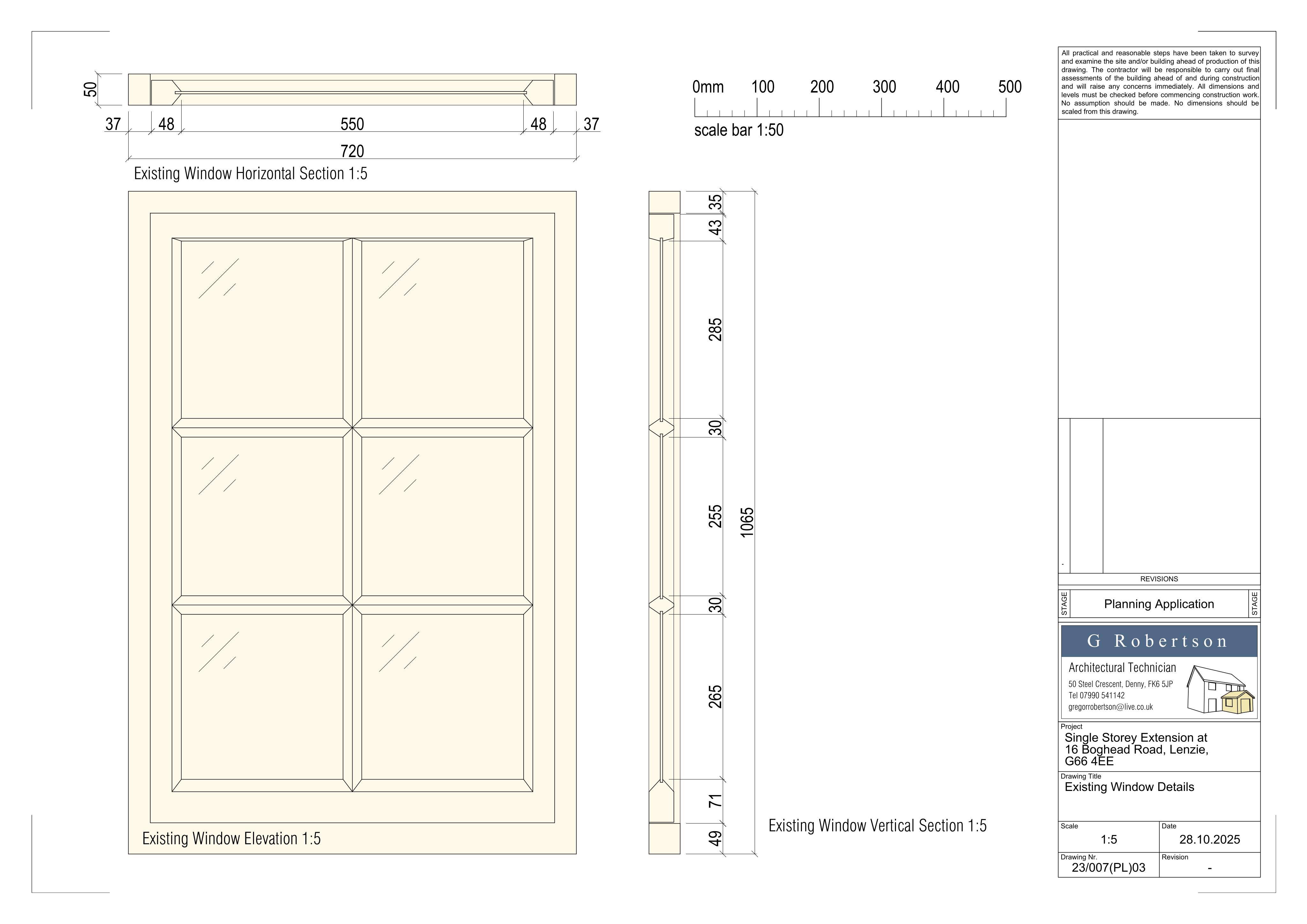
Task: Click the 35 dimension at the top of the vertical section
Action: (x=715, y=202)
